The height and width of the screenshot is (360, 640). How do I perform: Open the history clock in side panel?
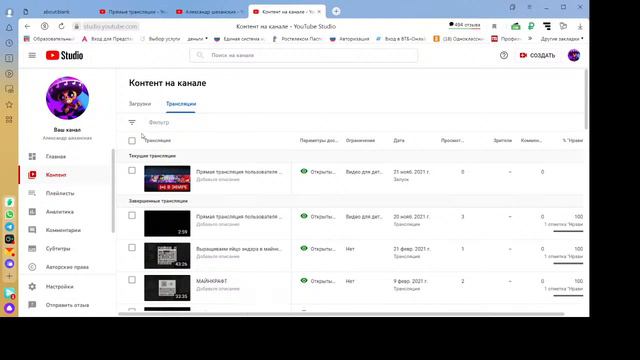[9, 43]
